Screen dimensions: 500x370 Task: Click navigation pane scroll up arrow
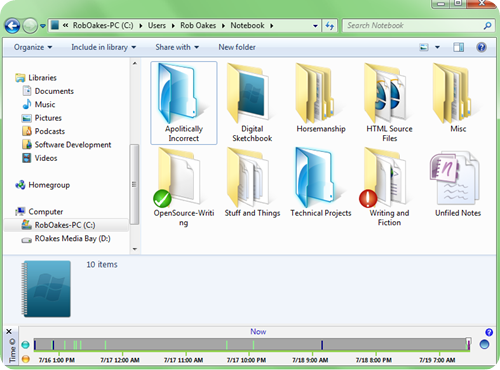tap(135, 63)
